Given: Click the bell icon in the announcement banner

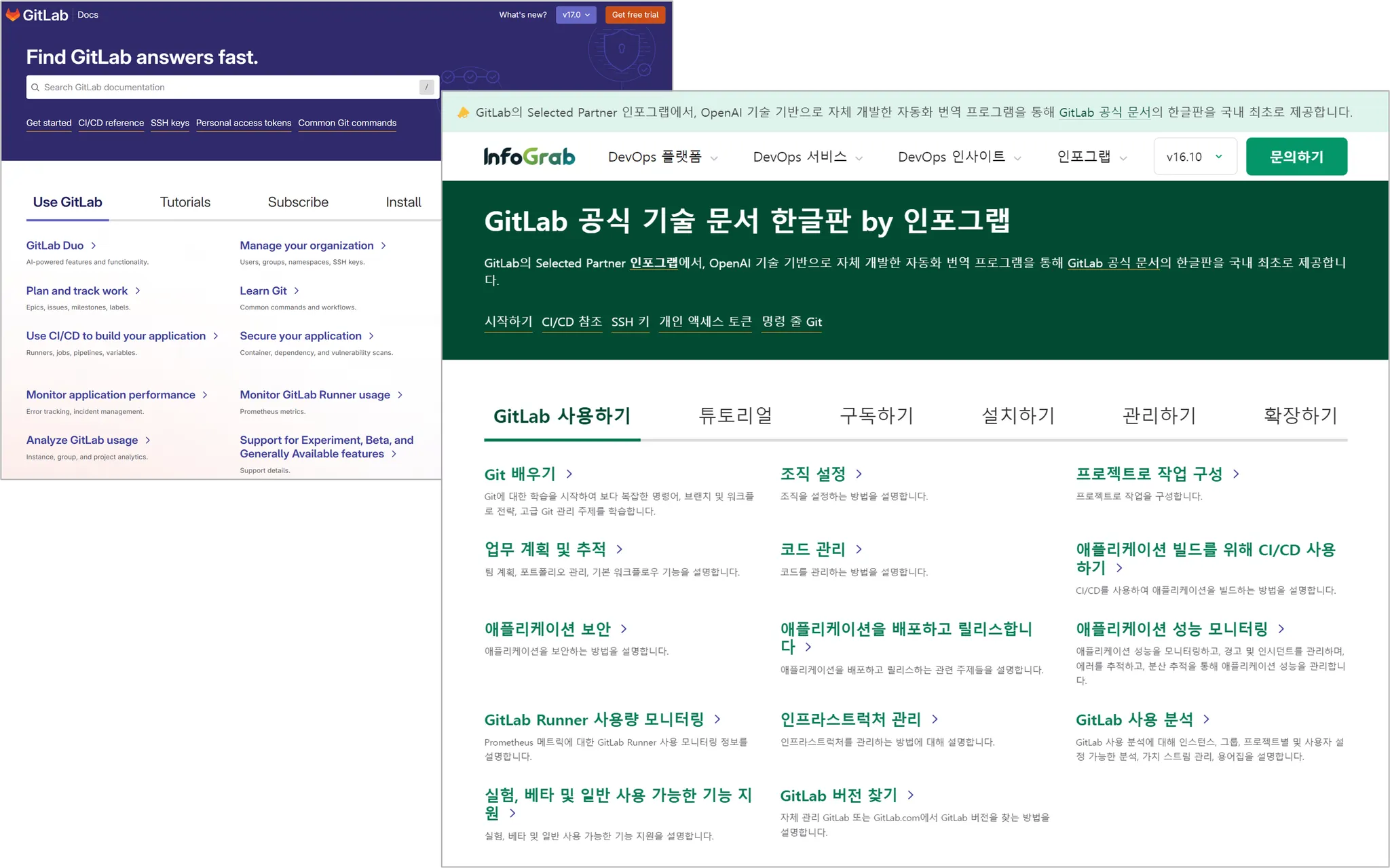Looking at the screenshot, I should pos(464,113).
